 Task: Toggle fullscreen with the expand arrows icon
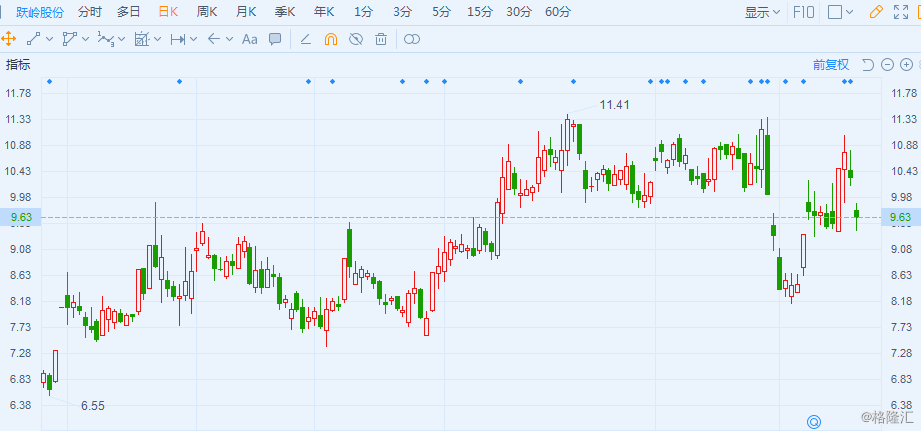coord(900,12)
